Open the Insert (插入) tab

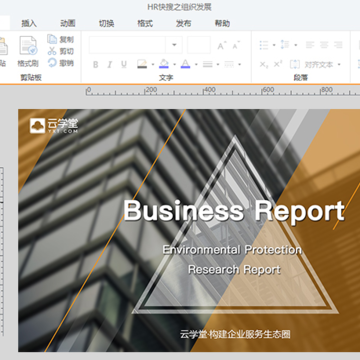pyautogui.click(x=29, y=23)
